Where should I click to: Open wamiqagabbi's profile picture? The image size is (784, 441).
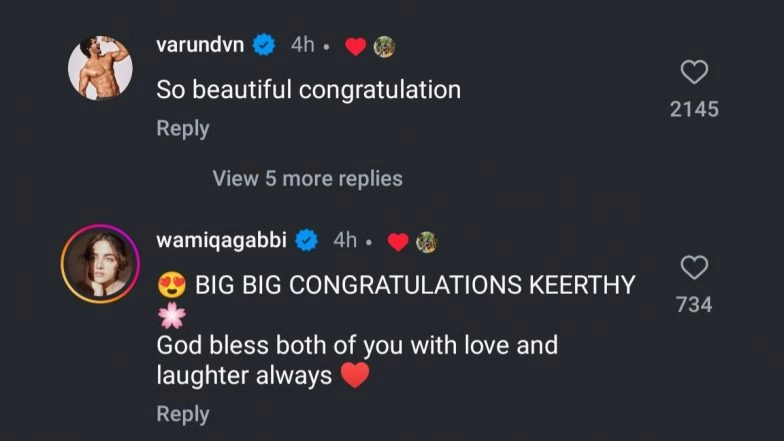(99, 264)
